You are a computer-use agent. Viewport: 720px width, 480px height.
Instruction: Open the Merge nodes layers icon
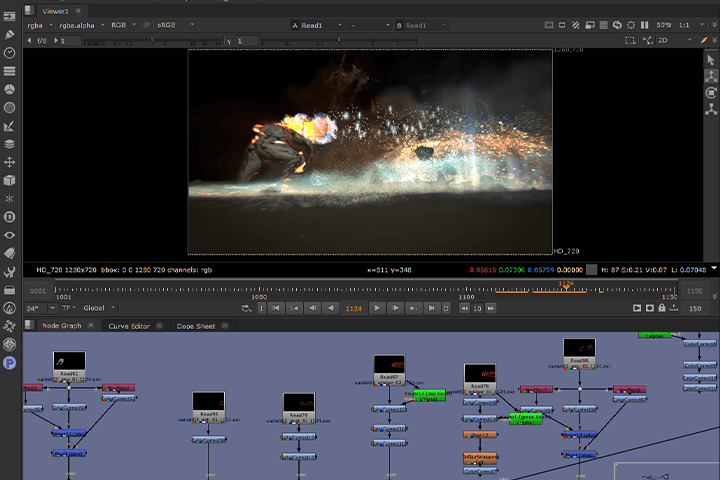pos(9,144)
